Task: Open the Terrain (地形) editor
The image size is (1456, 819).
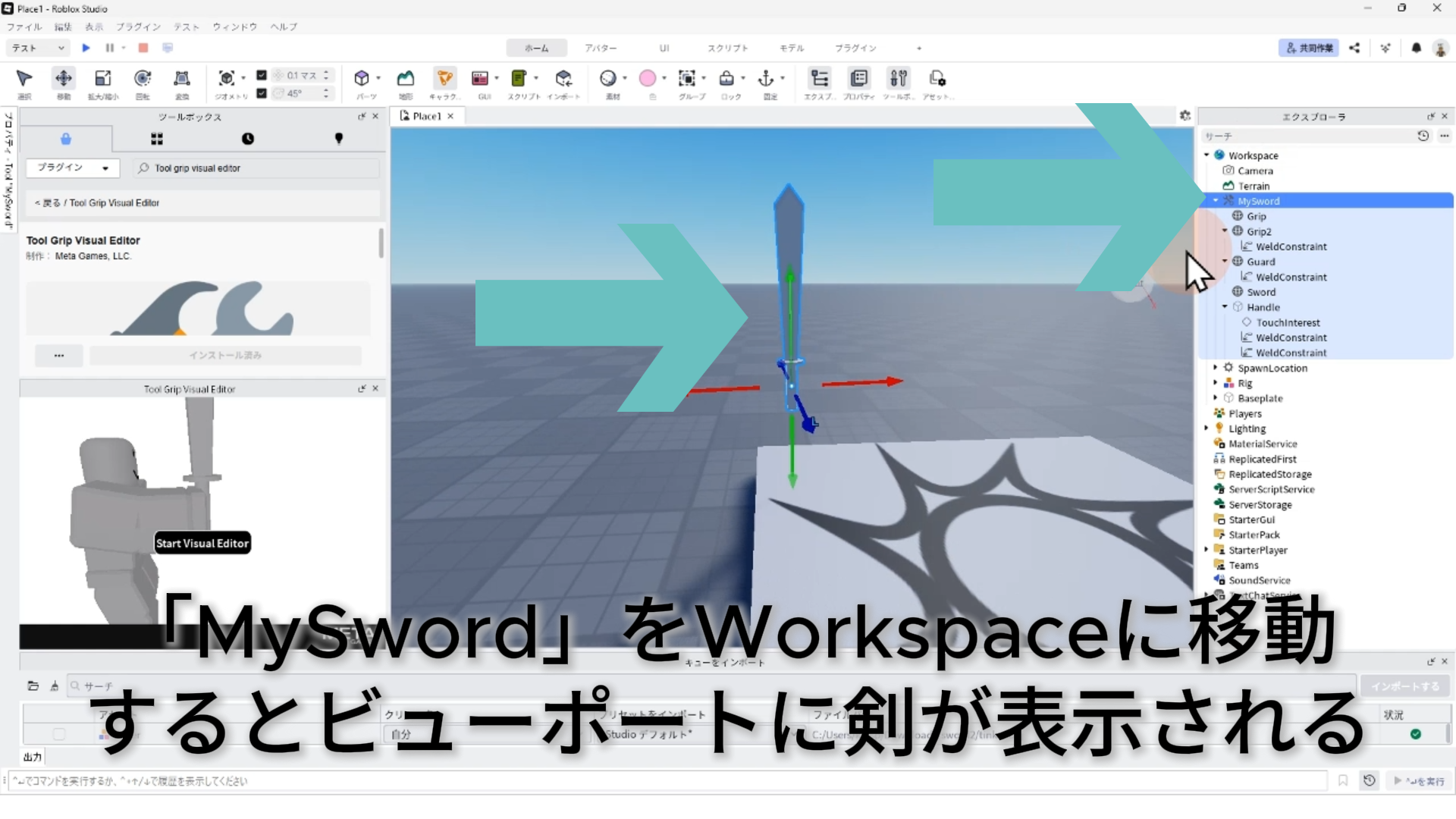Action: (406, 79)
